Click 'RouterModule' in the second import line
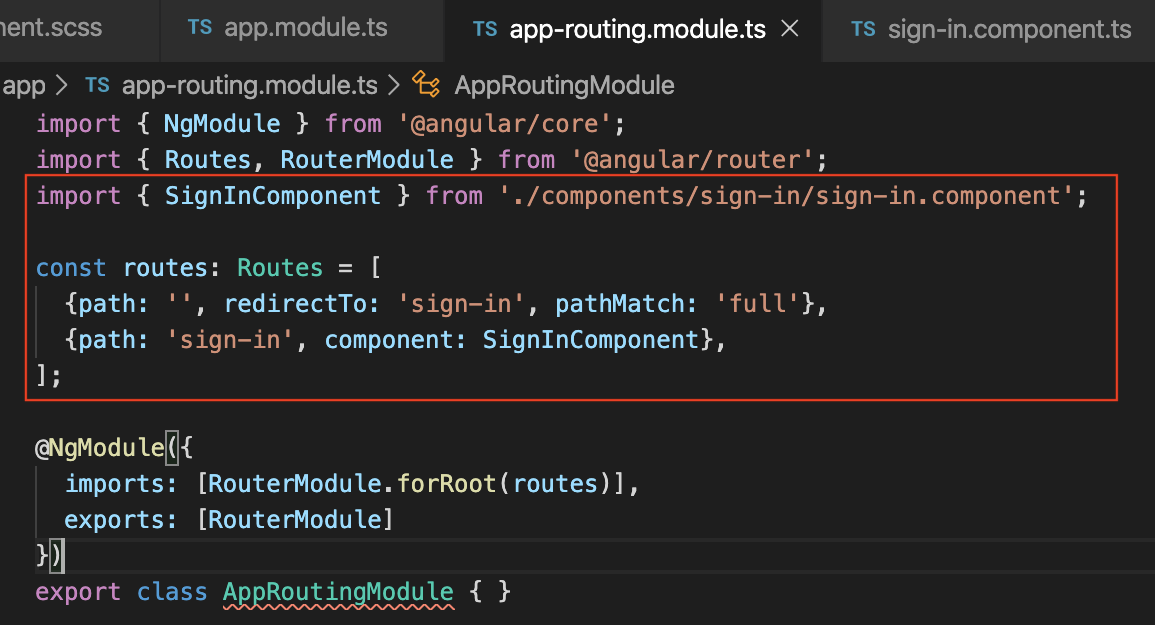 click(x=366, y=160)
